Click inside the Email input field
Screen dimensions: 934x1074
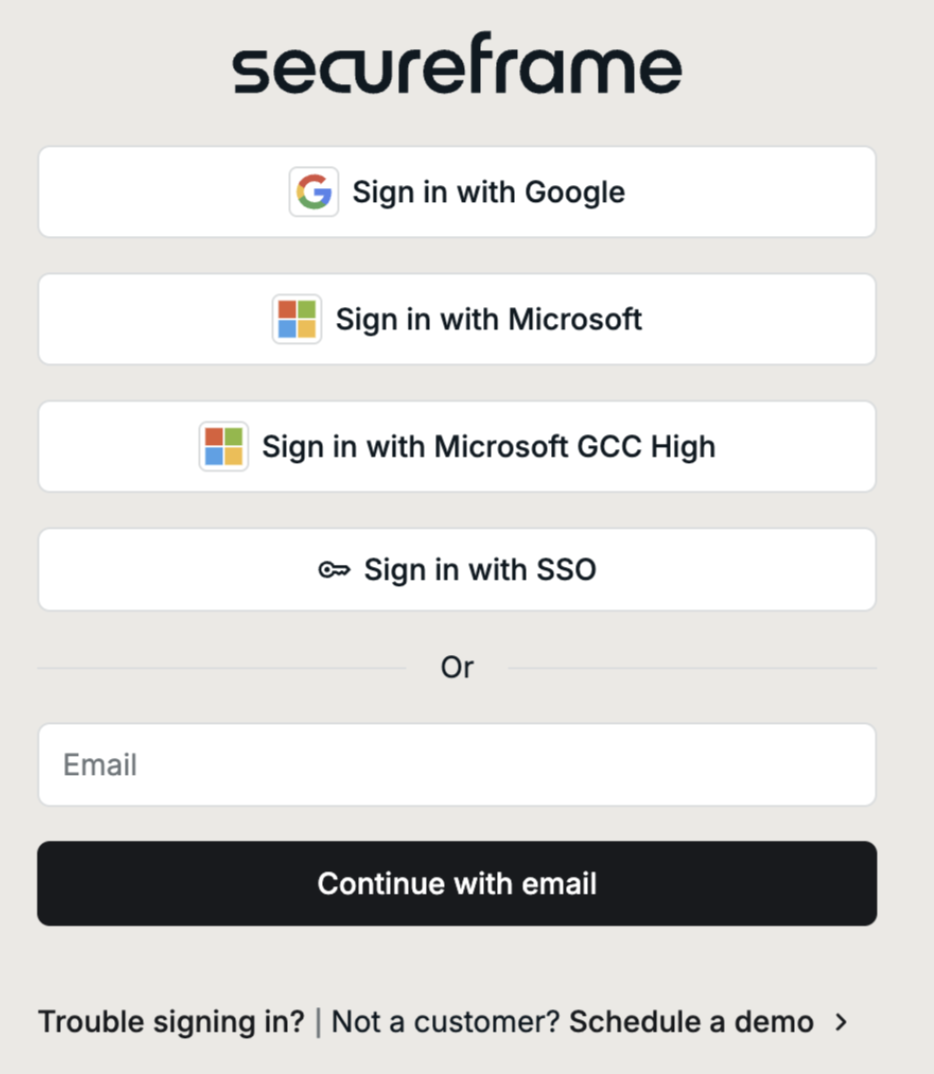(x=456, y=764)
